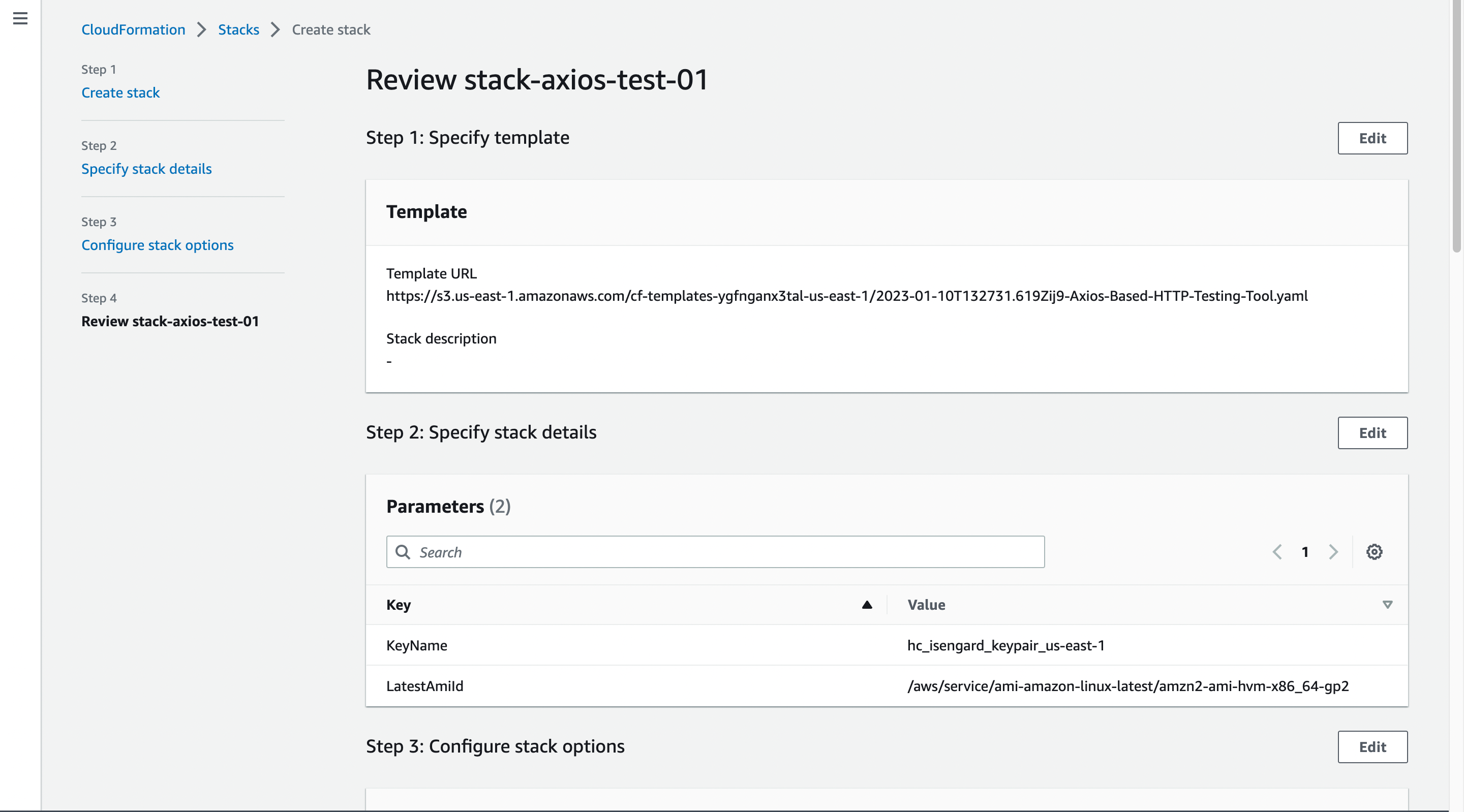Sort by Key ascending arrow
This screenshot has height=812, width=1464.
[867, 605]
